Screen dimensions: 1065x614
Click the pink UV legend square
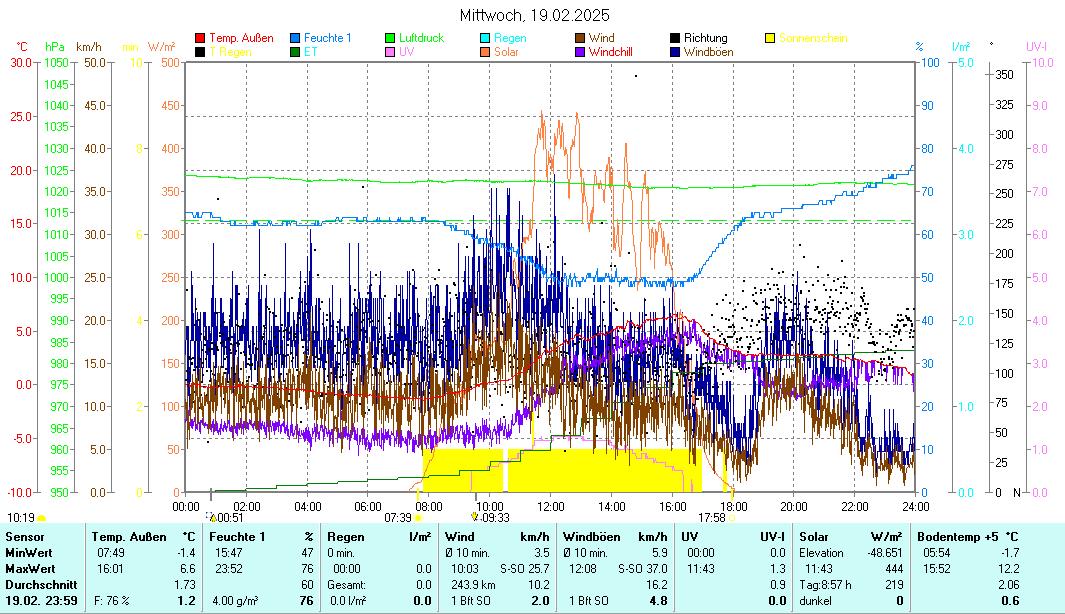click(391, 51)
